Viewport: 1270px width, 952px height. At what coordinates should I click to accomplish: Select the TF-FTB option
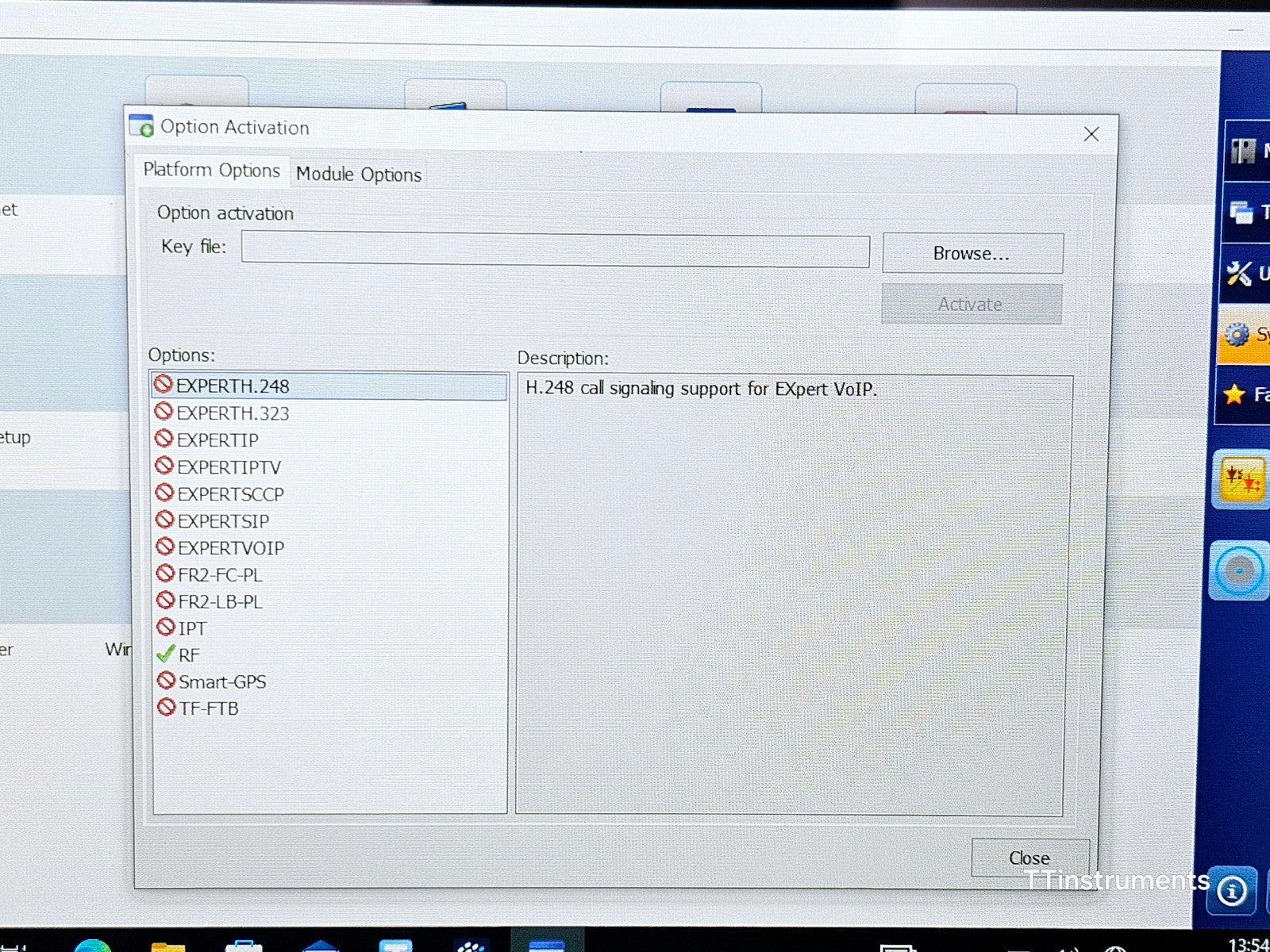click(208, 708)
